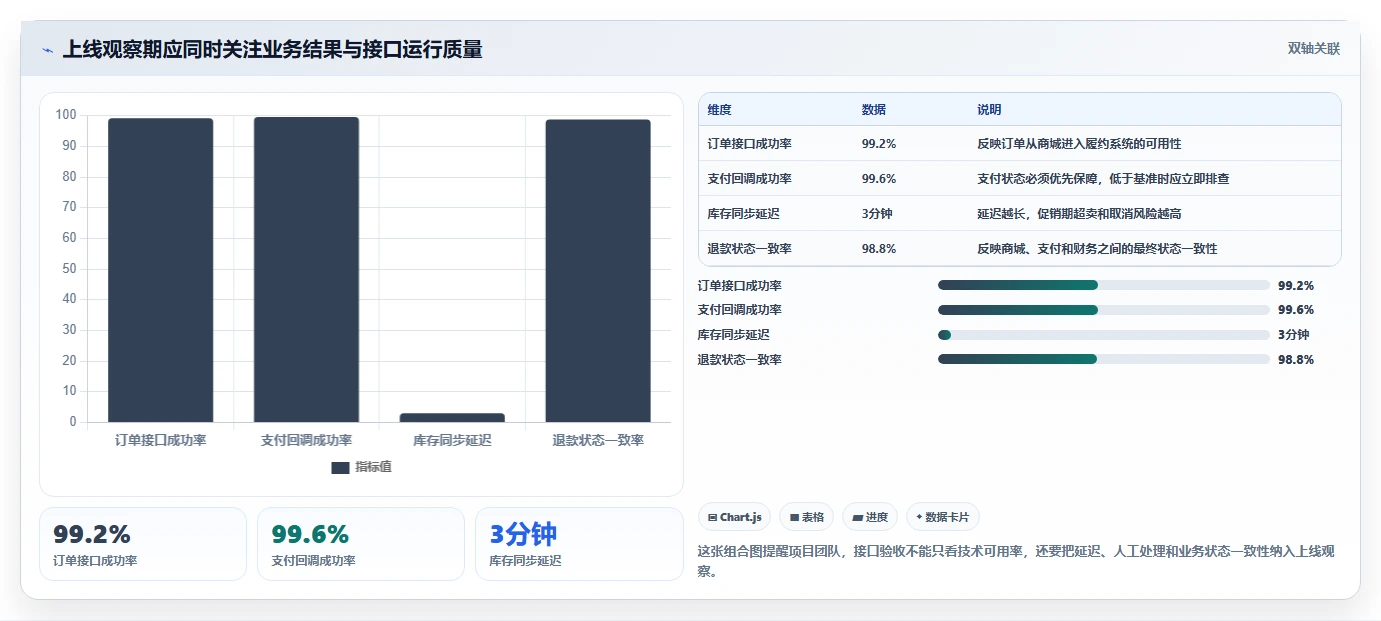This screenshot has height=621, width=1381.
Task: Click the 退款状态一致率 progress bar
Action: point(1103,359)
